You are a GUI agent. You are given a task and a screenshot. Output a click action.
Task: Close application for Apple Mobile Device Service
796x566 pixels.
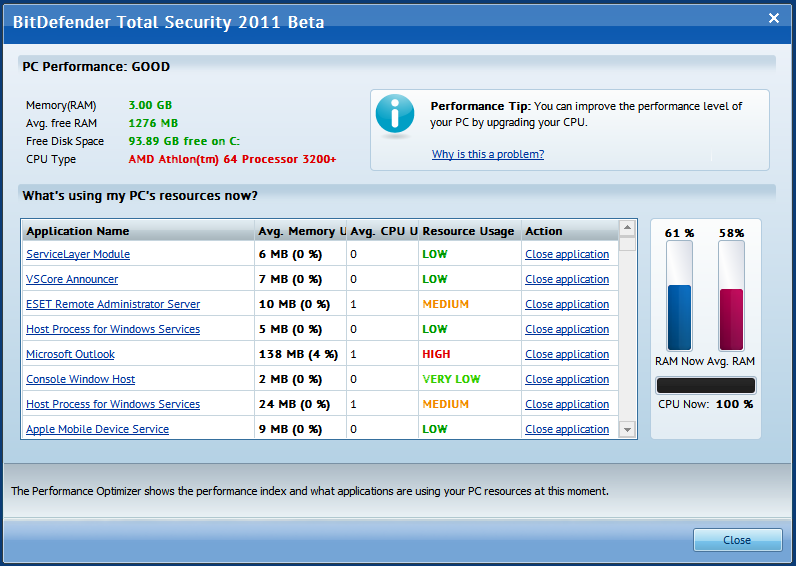click(x=567, y=429)
